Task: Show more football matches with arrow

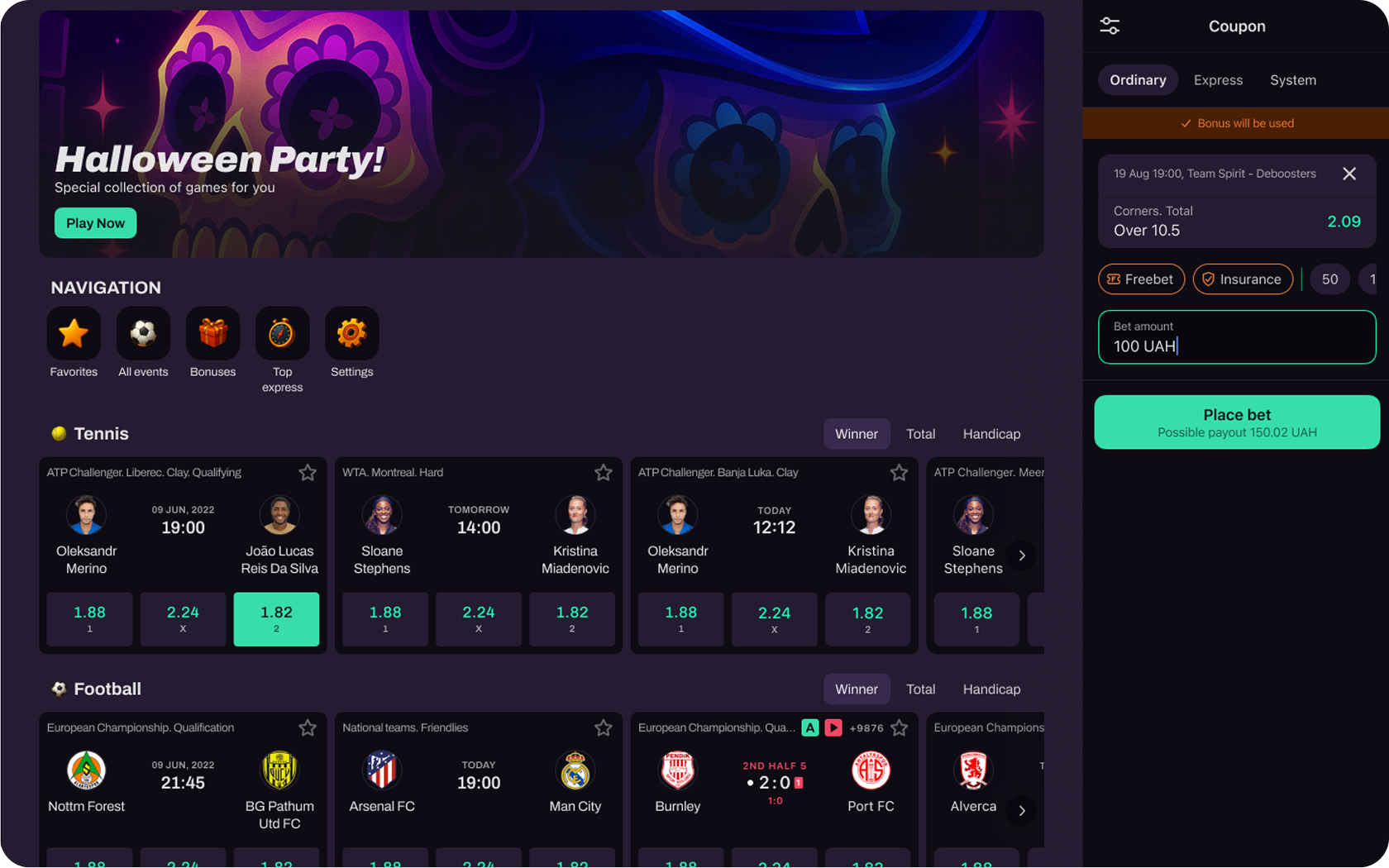Action: (x=1022, y=811)
